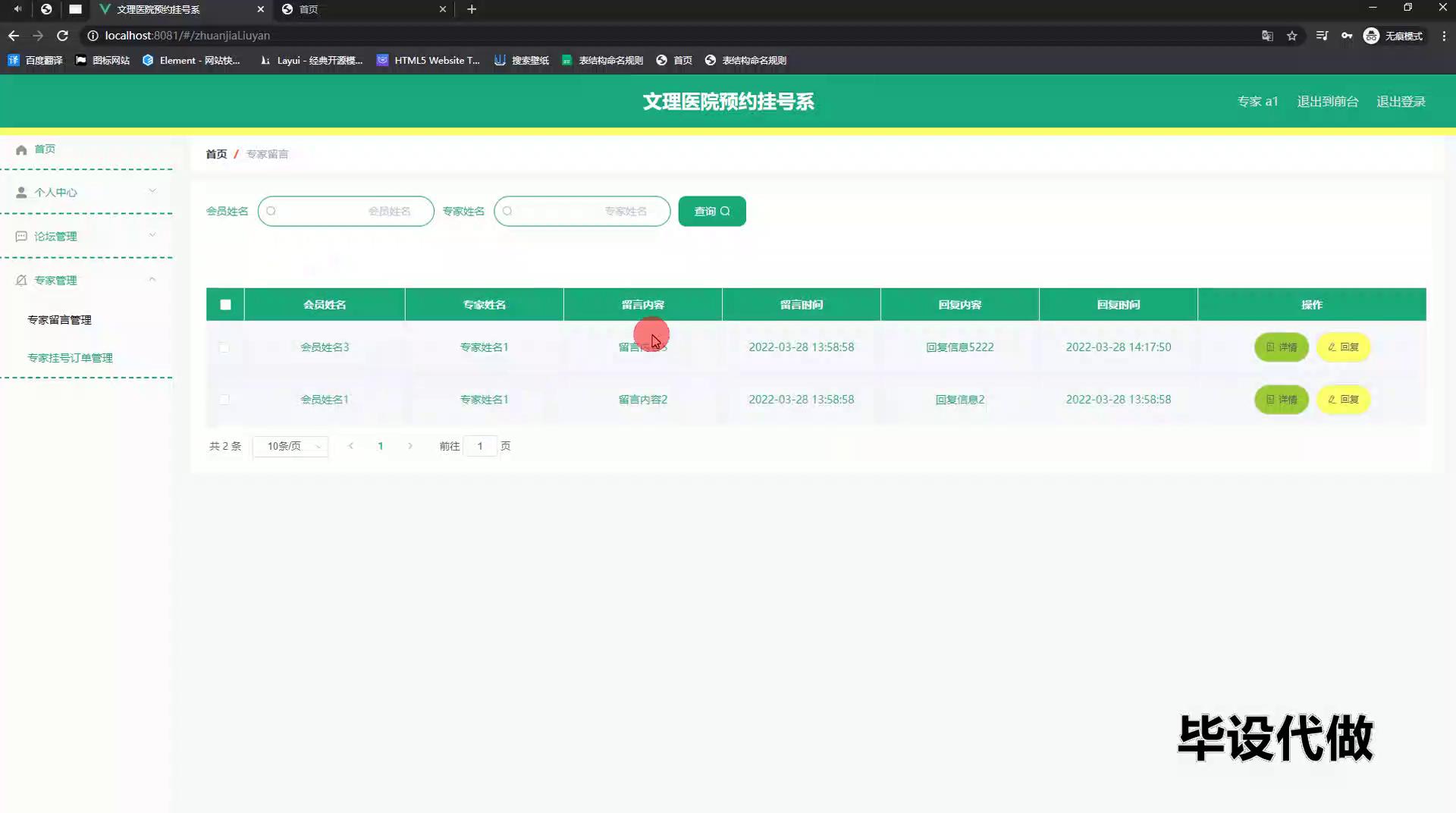This screenshot has width=1456, height=813.
Task: Click 详情 button for 会员姓名1 row
Action: (x=1281, y=400)
